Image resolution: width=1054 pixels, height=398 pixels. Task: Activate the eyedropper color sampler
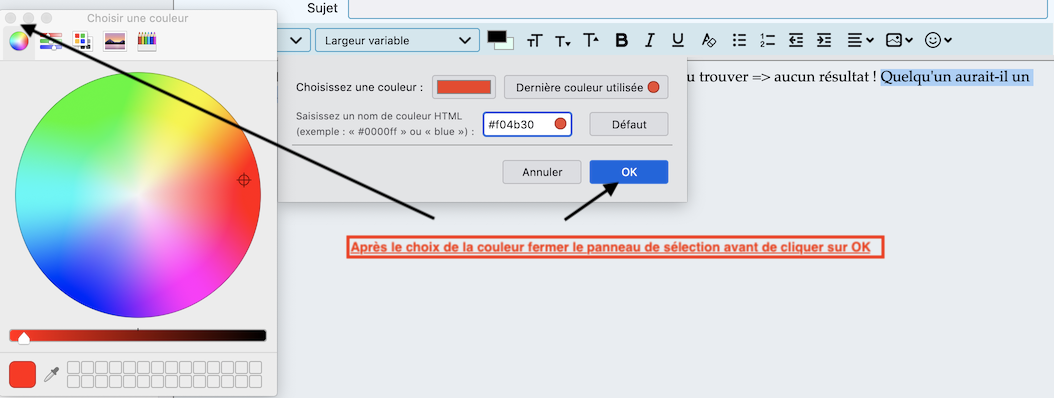coord(52,374)
